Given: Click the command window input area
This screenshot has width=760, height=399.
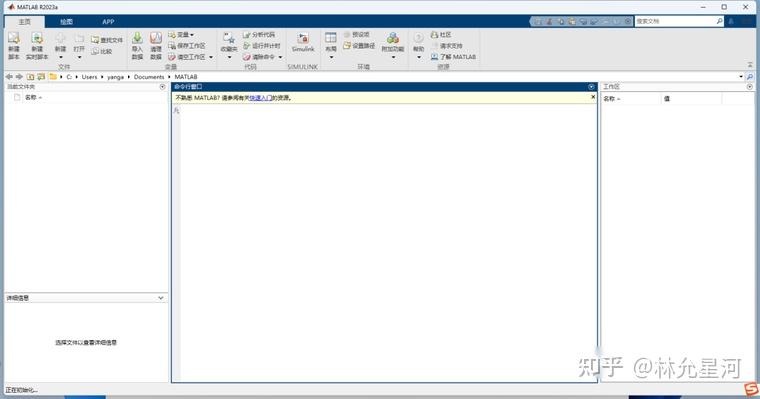Looking at the screenshot, I should coord(388,242).
